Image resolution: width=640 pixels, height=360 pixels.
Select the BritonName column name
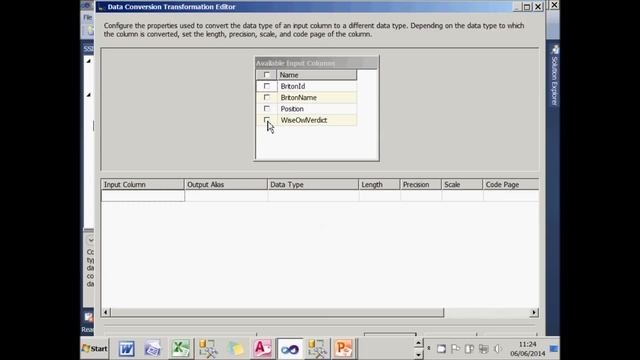(298, 98)
